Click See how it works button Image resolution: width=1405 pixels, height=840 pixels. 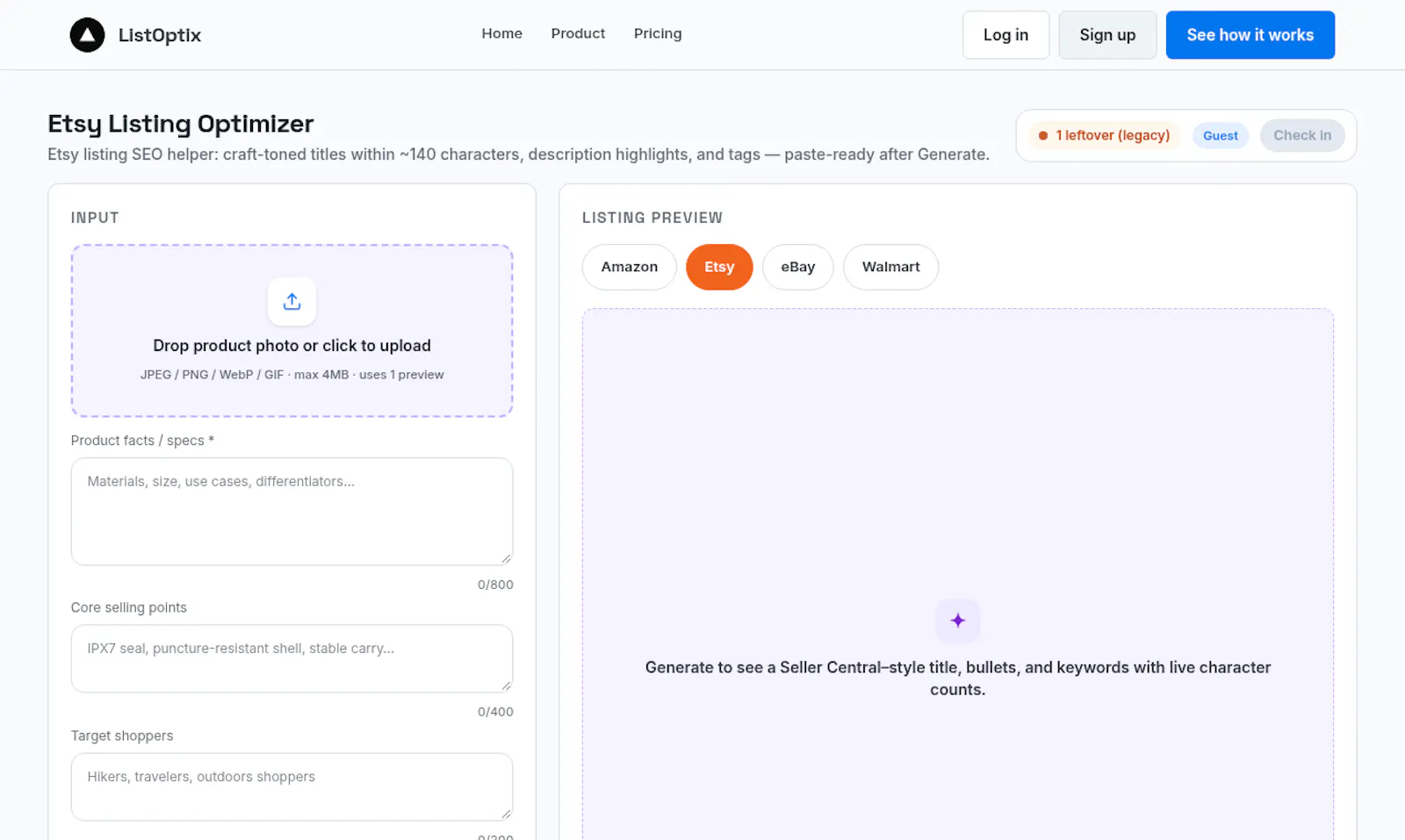click(x=1250, y=35)
